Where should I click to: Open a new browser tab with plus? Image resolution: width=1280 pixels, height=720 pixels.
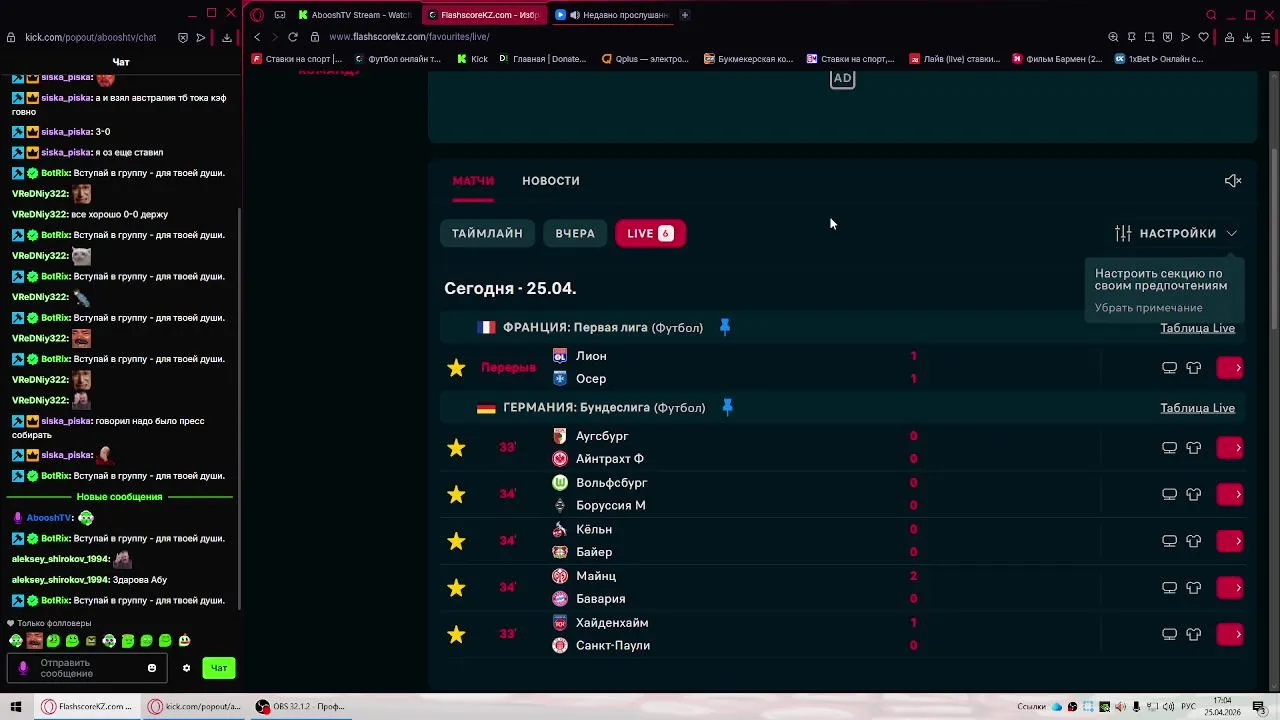pyautogui.click(x=685, y=15)
